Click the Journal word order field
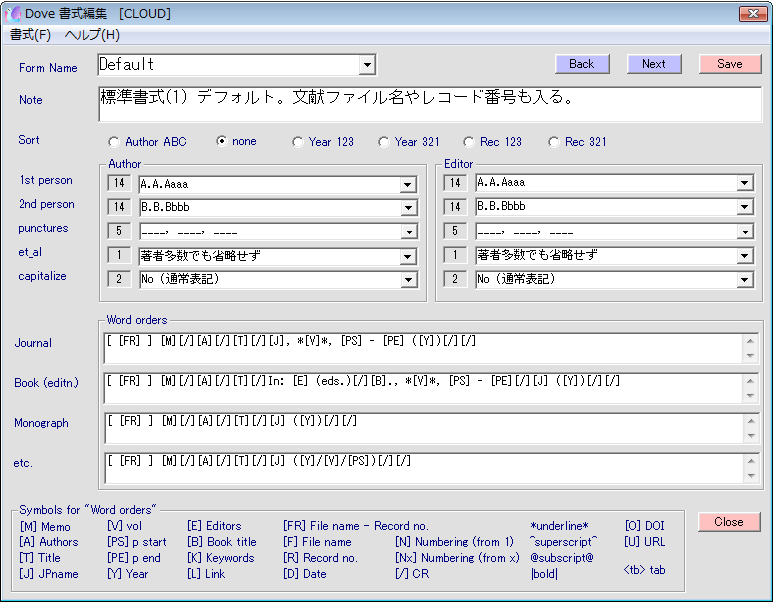 [420, 348]
